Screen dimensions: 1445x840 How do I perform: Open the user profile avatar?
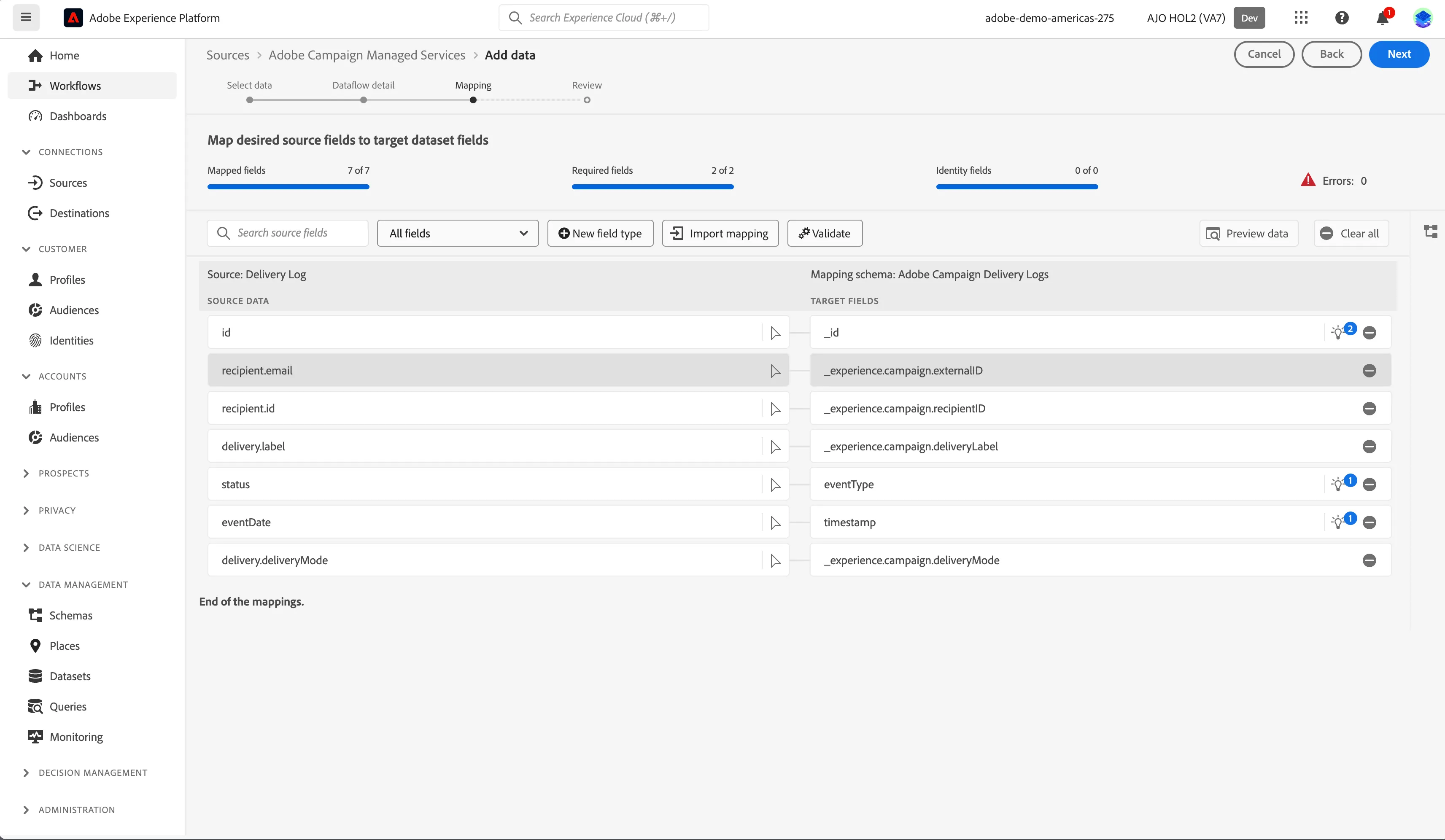pyautogui.click(x=1423, y=17)
